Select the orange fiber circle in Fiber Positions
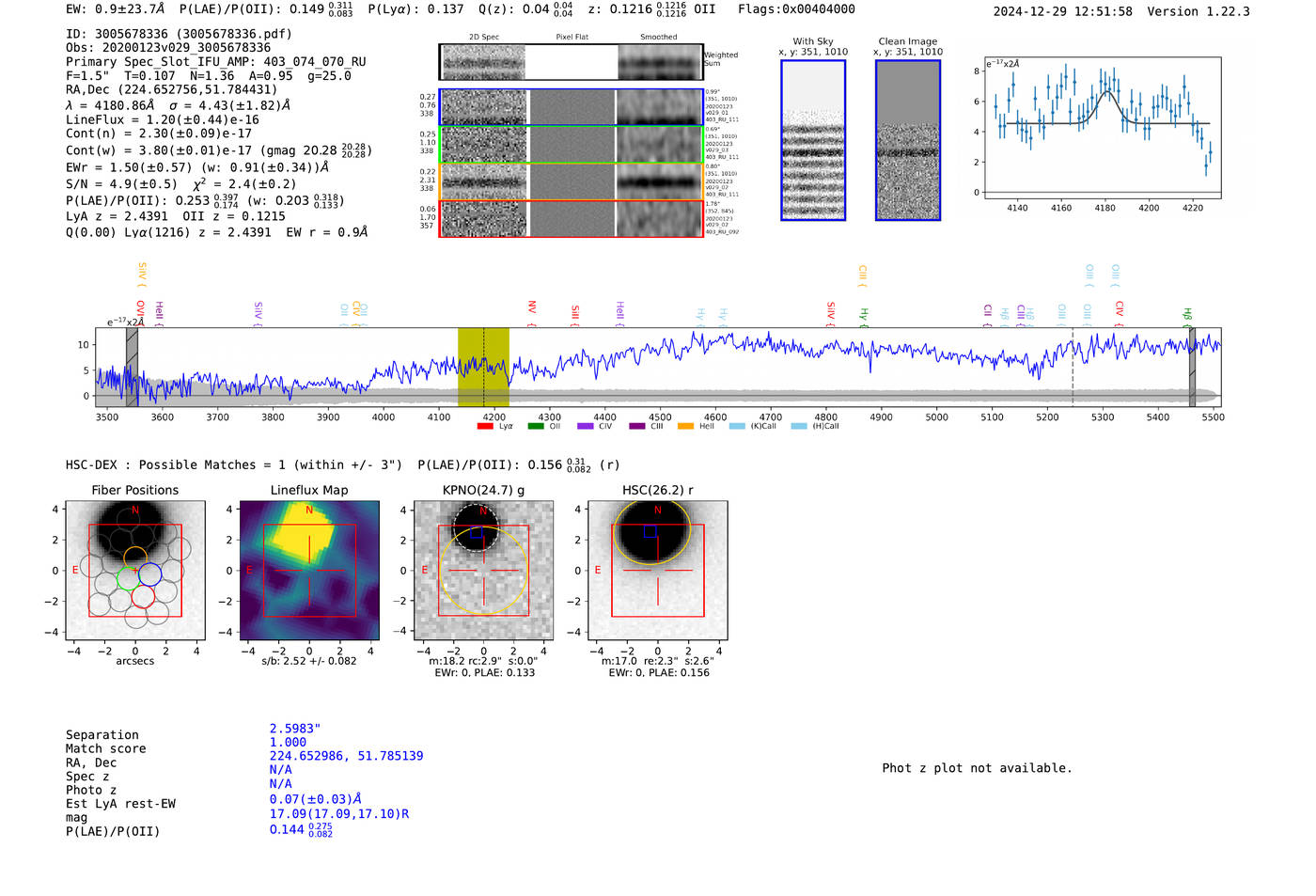Image resolution: width=1316 pixels, height=896 pixels. click(135, 557)
